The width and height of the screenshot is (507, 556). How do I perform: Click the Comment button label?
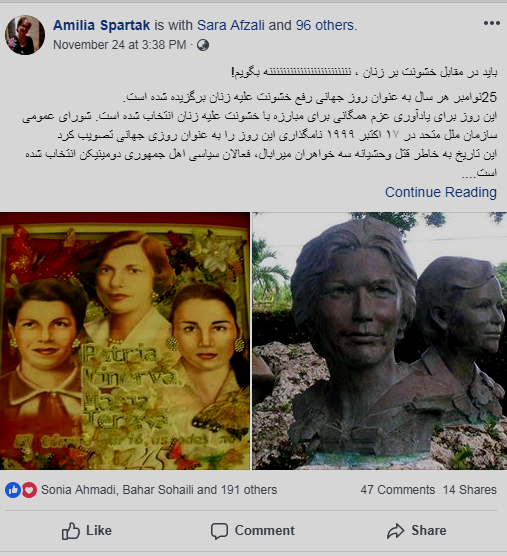click(x=264, y=531)
